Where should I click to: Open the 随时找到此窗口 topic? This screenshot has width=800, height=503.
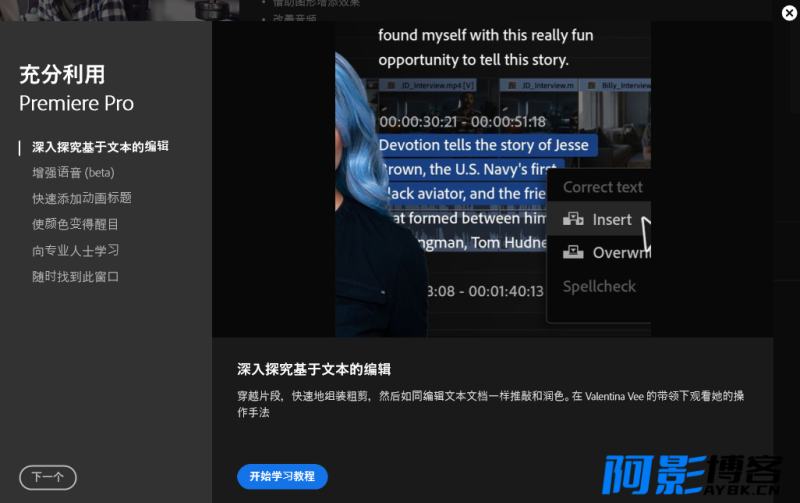[x=76, y=276]
